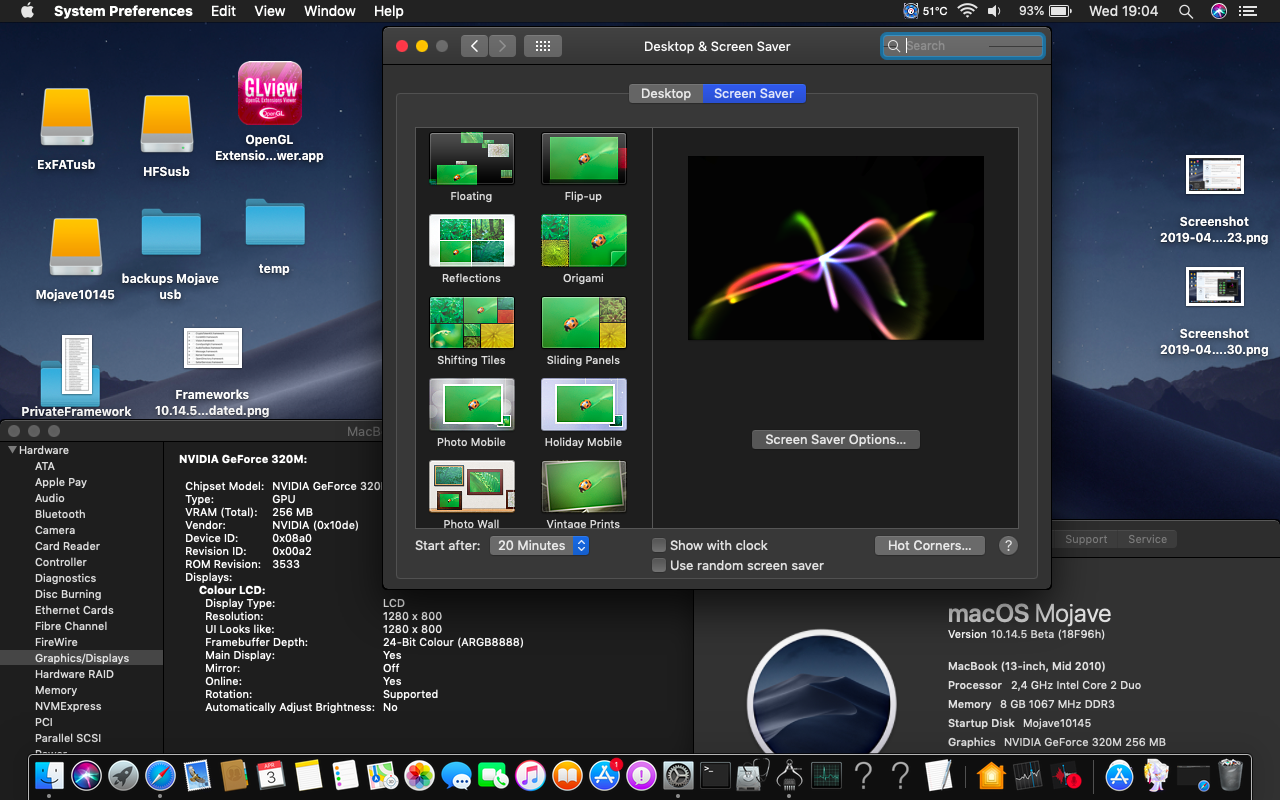The width and height of the screenshot is (1280, 800).
Task: Open Terminal icon in the Dock
Action: [x=715, y=775]
